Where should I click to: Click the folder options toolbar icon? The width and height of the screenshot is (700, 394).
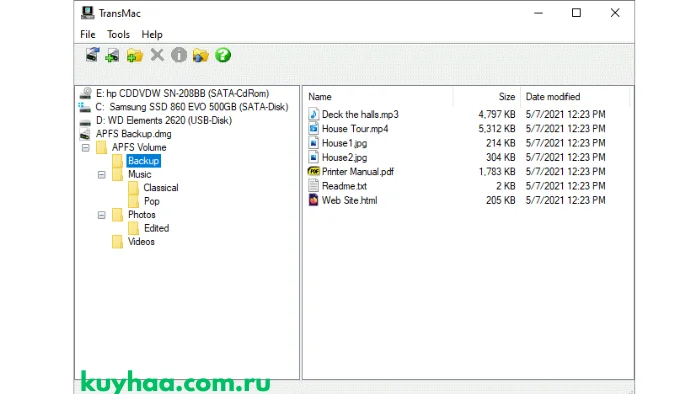coord(201,56)
